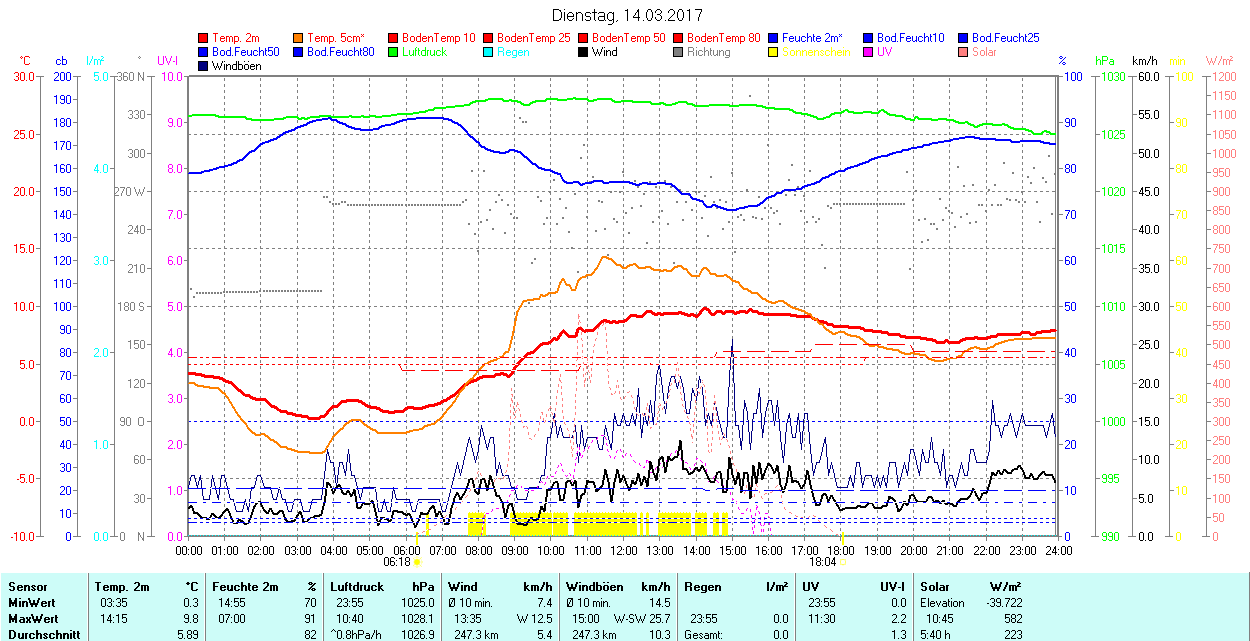Click the maximum wind value W 12.5
Image resolution: width=1250 pixels, height=641 pixels.
(535, 619)
